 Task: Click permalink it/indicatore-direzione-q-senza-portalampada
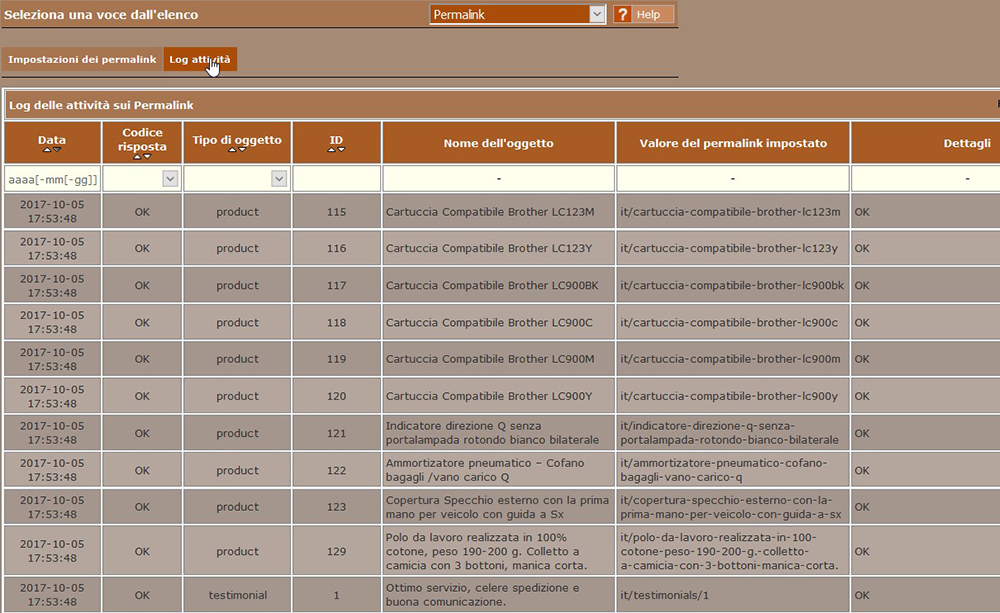pyautogui.click(x=730, y=432)
